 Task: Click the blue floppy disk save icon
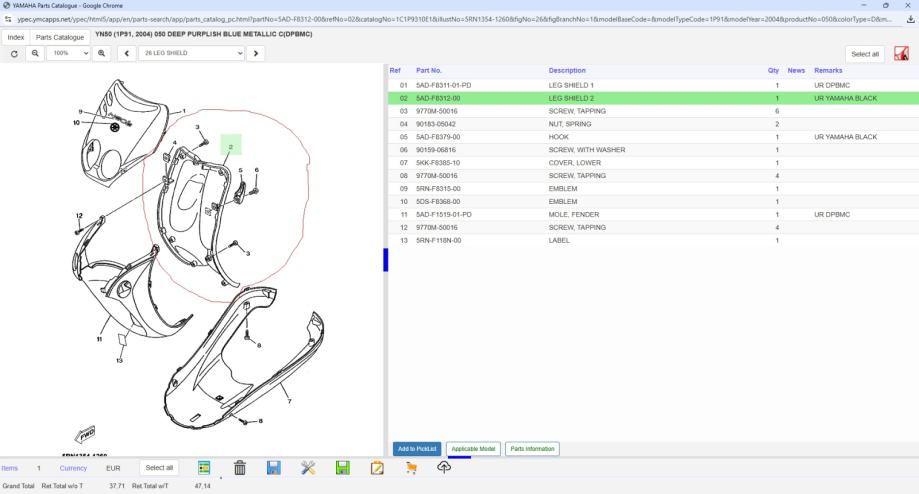coord(274,468)
